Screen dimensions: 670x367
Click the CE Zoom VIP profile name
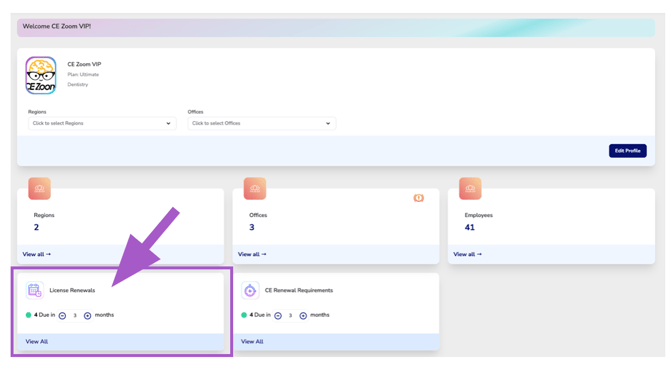coord(84,65)
